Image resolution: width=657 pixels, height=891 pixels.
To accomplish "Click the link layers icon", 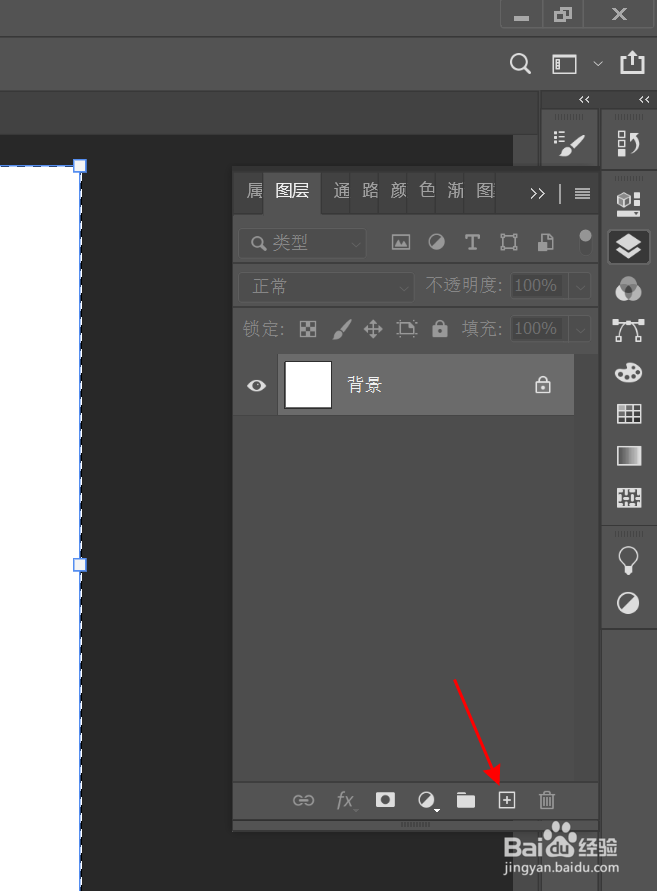I will (303, 801).
